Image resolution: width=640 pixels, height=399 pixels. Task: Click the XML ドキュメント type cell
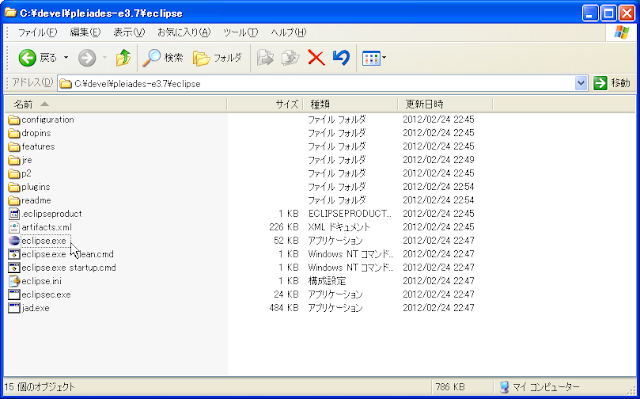pos(339,227)
